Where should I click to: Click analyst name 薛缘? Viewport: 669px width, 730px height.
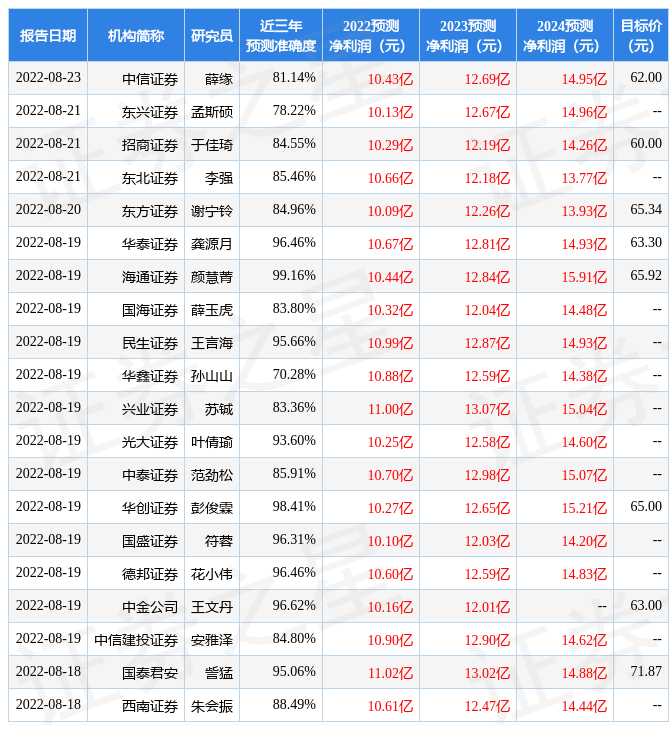pos(219,79)
